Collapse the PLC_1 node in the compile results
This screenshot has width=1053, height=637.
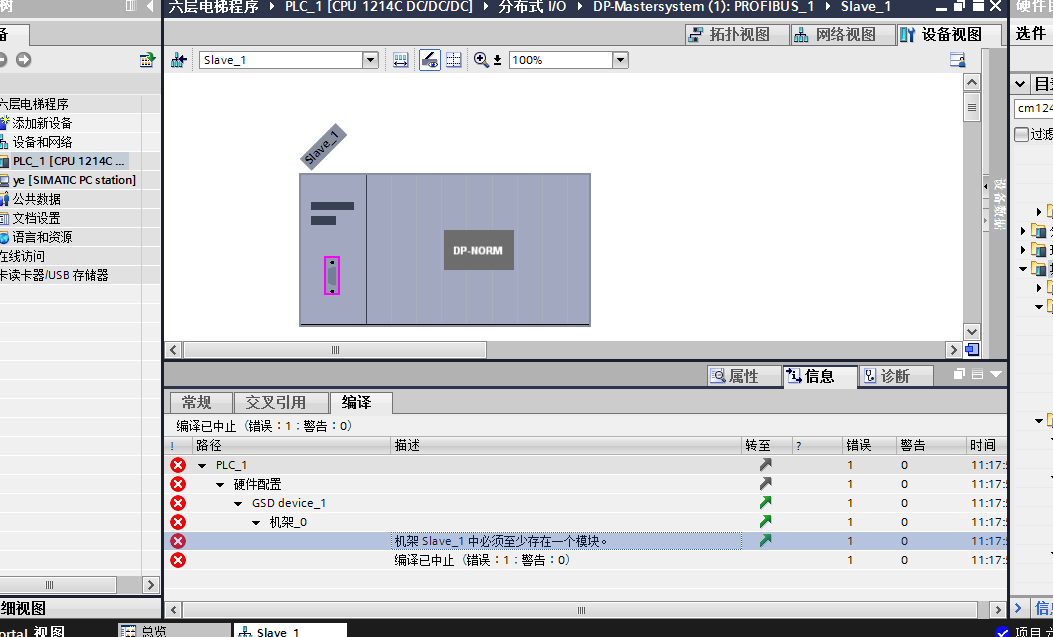[x=202, y=465]
